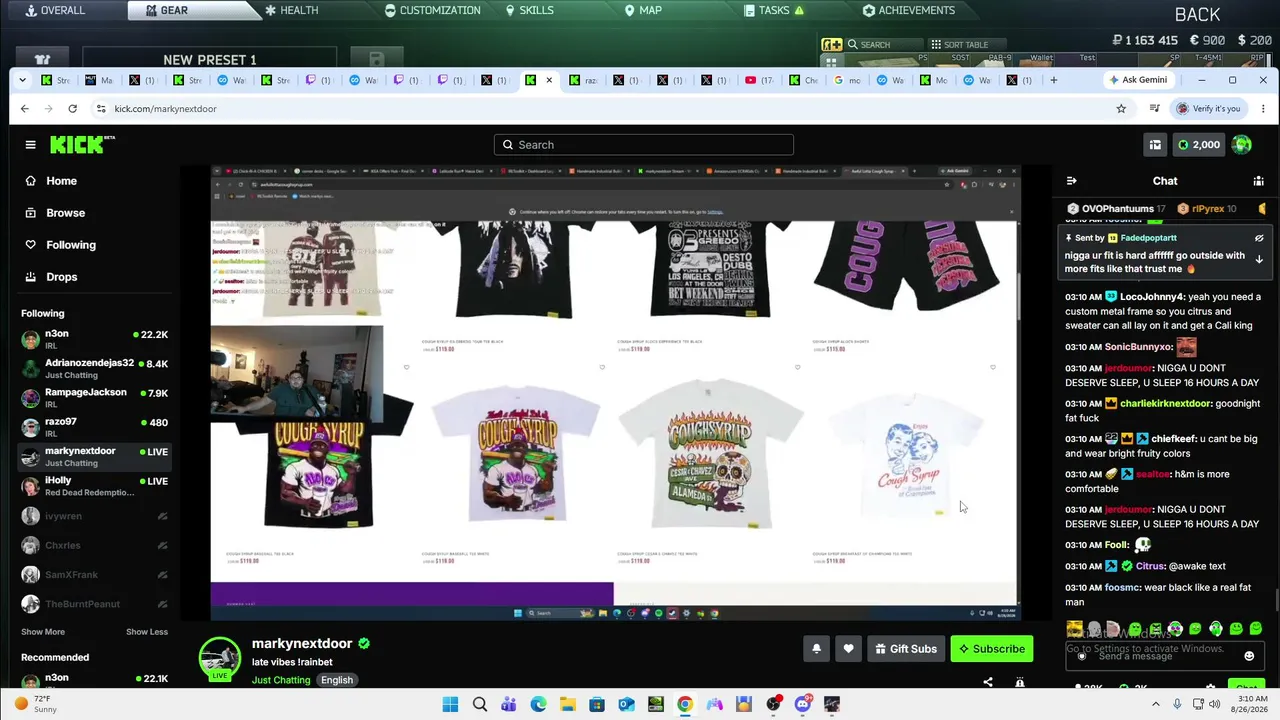Click the Gift Subs button
1280x720 pixels.
click(906, 649)
